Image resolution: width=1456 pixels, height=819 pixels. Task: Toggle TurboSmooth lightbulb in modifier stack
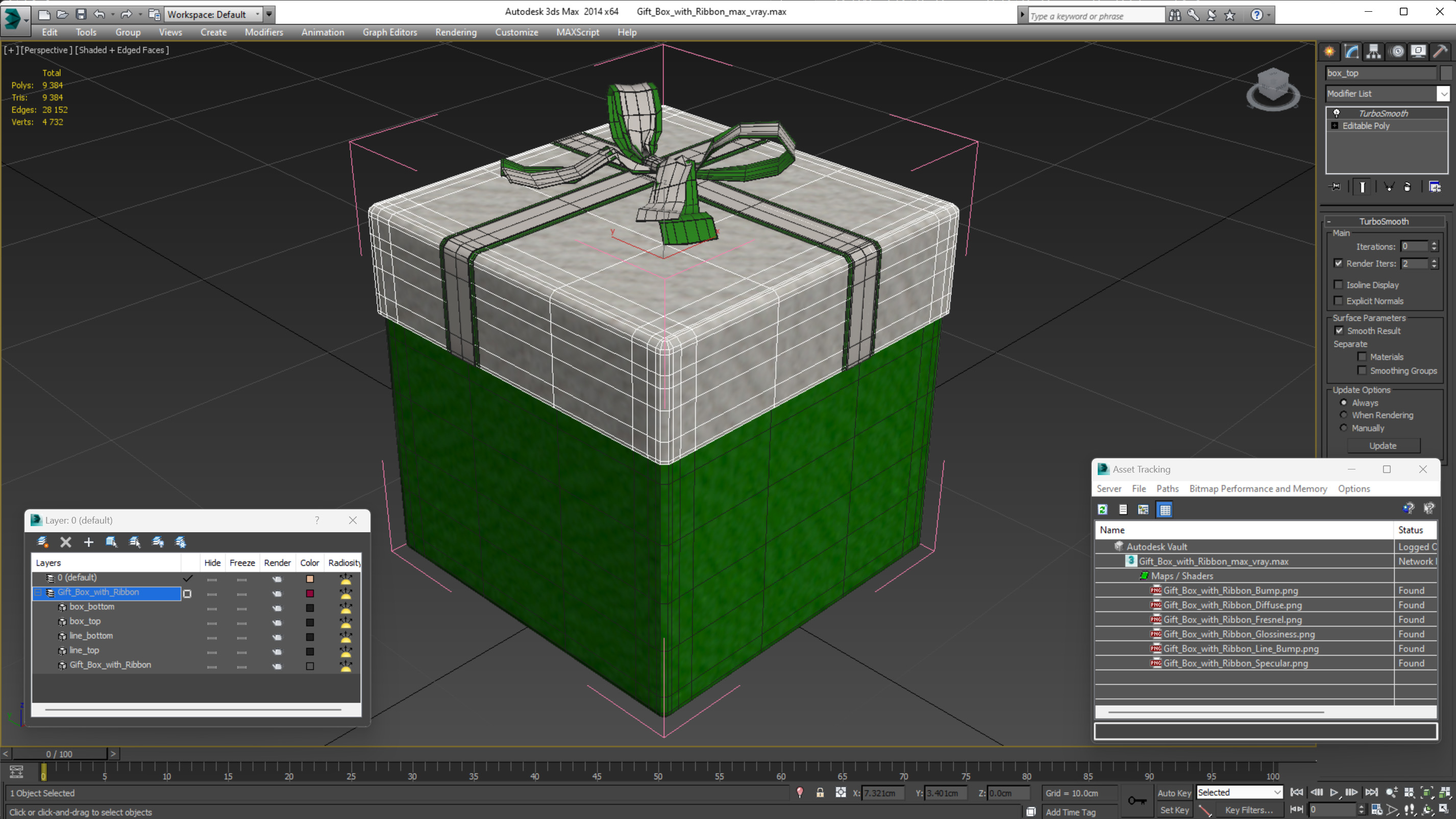[1336, 113]
